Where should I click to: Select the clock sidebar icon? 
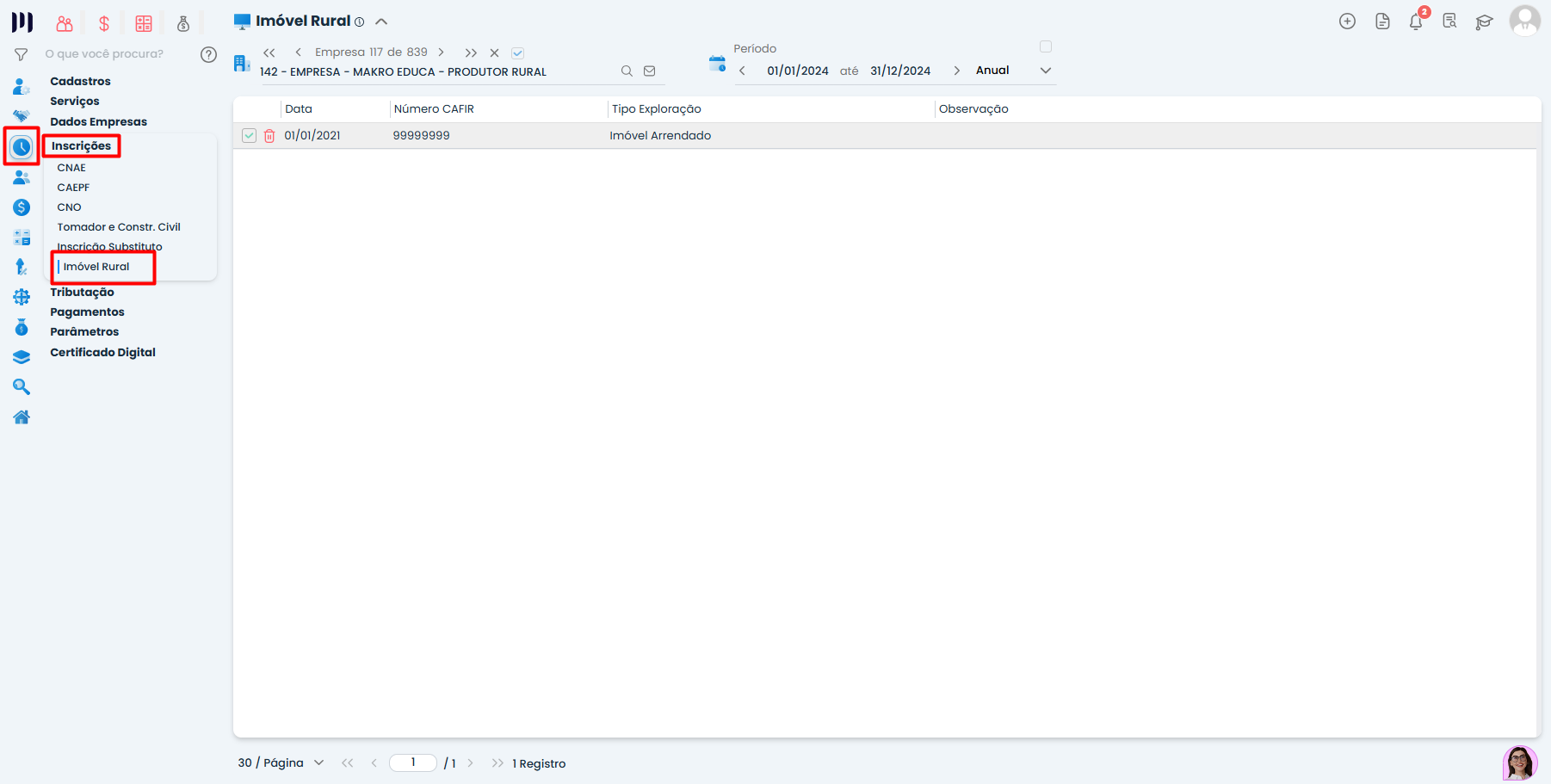point(22,147)
